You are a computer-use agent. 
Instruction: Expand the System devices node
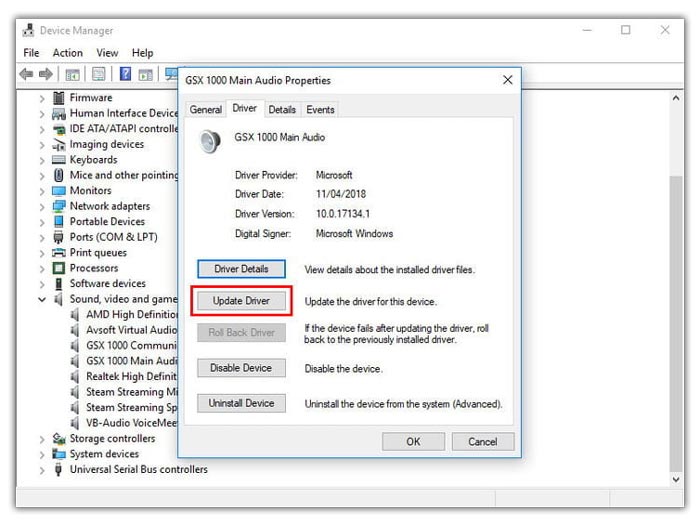click(x=42, y=455)
